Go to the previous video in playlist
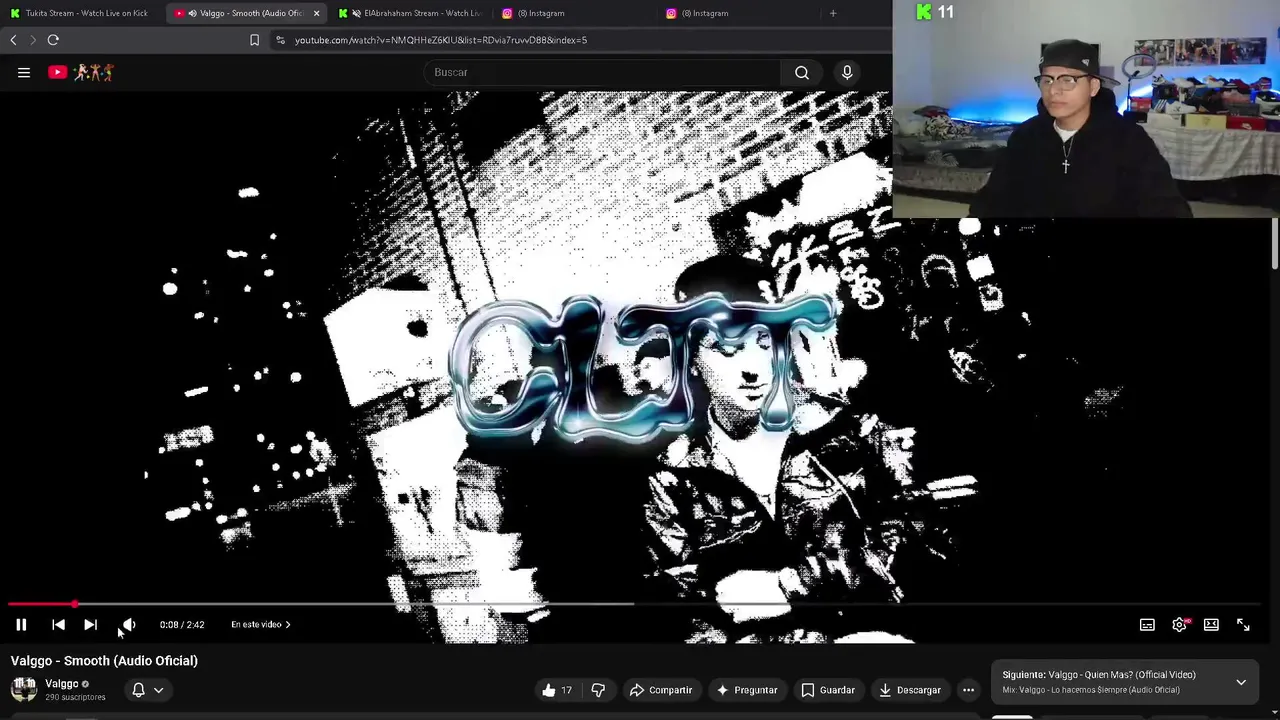Image resolution: width=1280 pixels, height=720 pixels. [58, 625]
